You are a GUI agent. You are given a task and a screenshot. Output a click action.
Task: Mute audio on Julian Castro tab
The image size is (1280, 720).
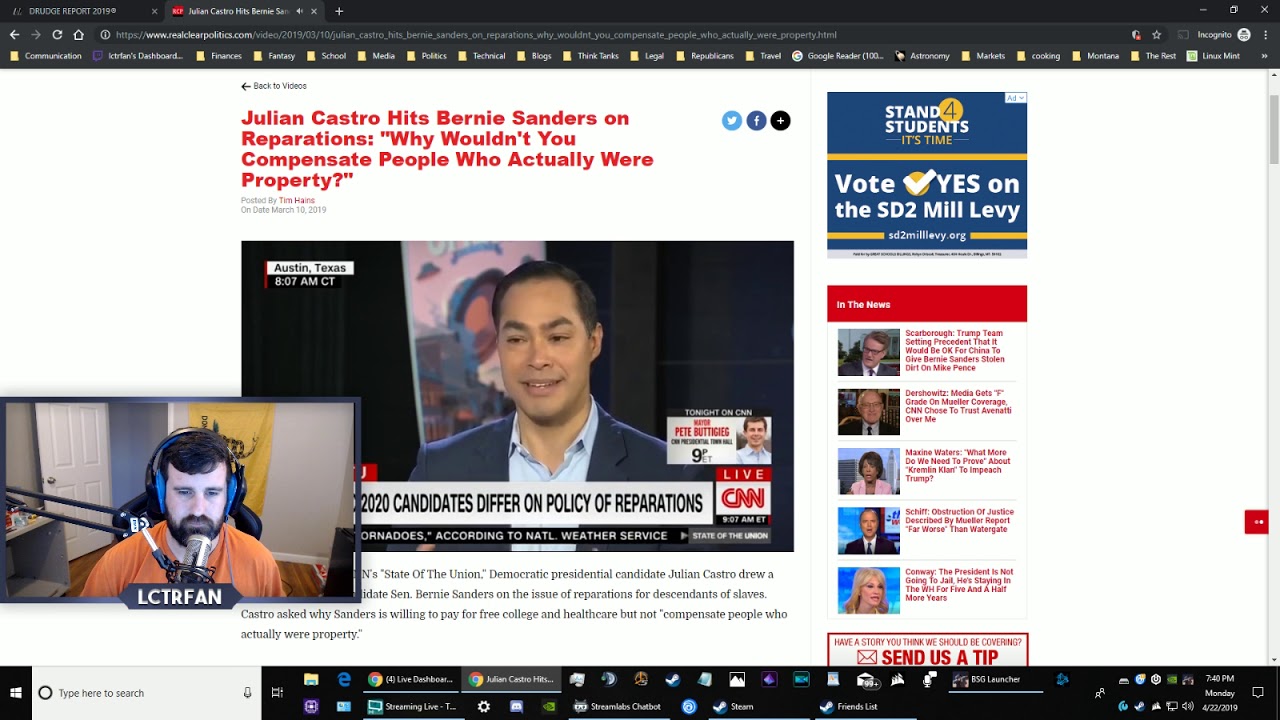pyautogui.click(x=299, y=11)
